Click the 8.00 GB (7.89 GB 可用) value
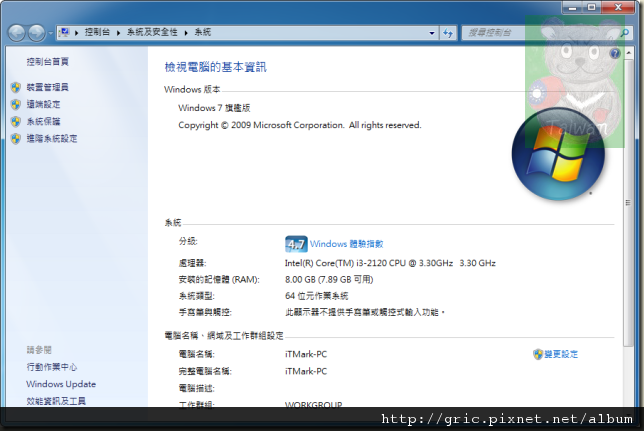 tap(329, 279)
